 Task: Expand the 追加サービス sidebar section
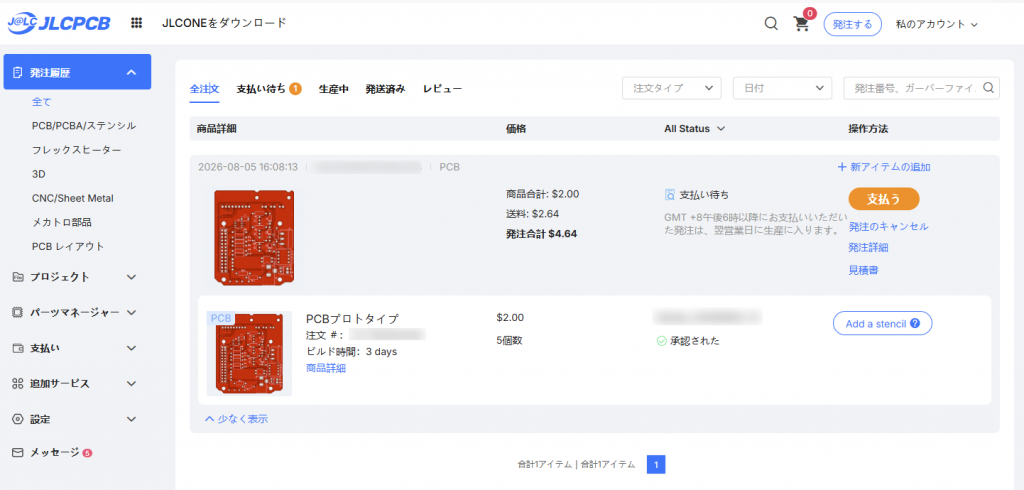click(131, 384)
